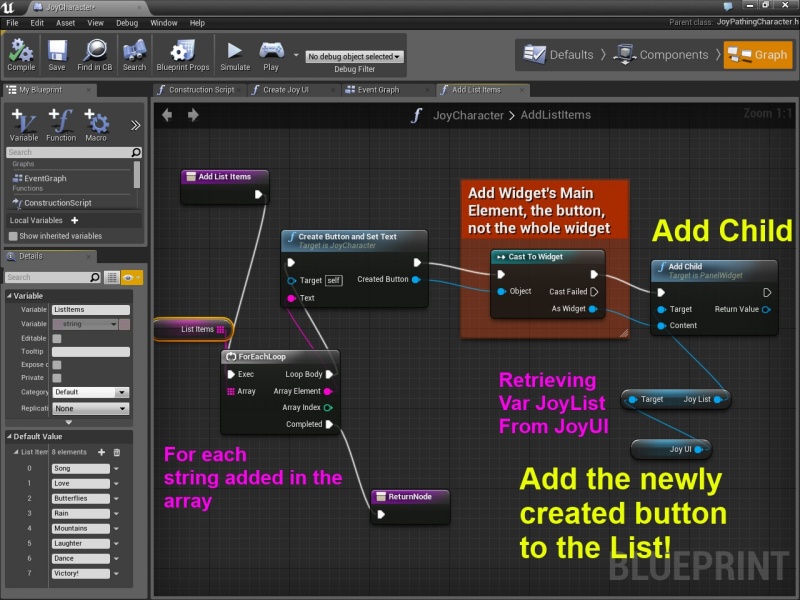Open the Window menu
This screenshot has height=600, width=800.
point(164,23)
